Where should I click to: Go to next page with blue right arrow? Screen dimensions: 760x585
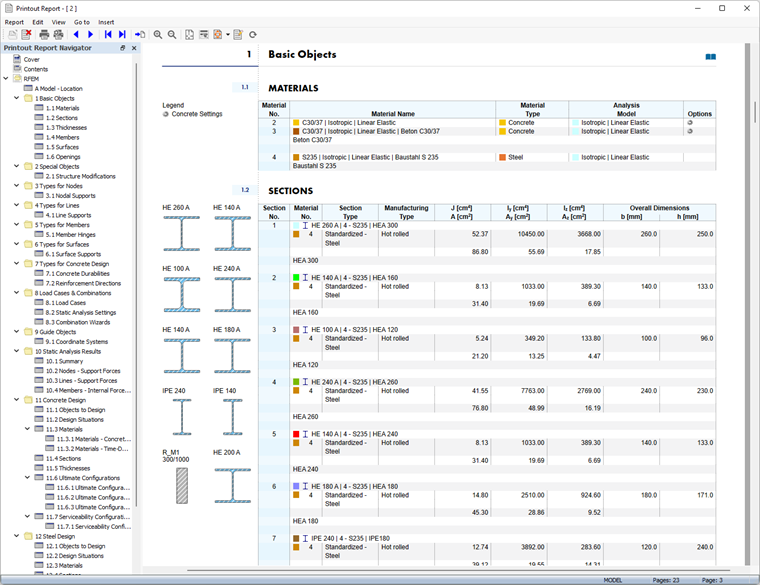(91, 34)
